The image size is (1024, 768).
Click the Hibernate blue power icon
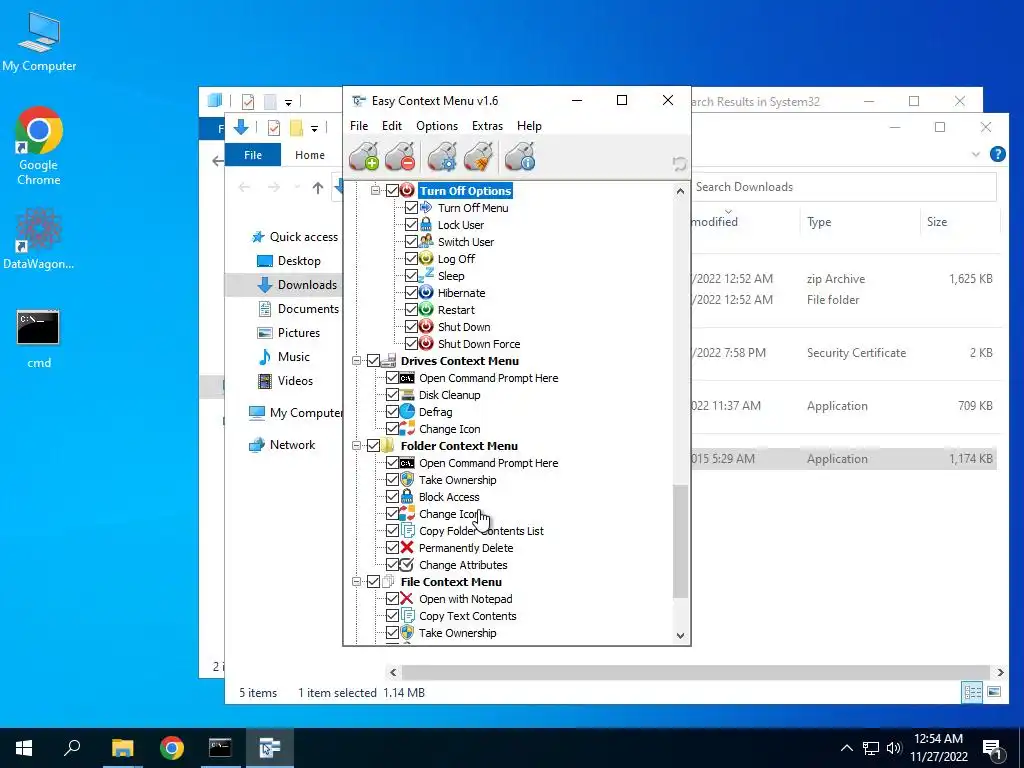tap(426, 293)
